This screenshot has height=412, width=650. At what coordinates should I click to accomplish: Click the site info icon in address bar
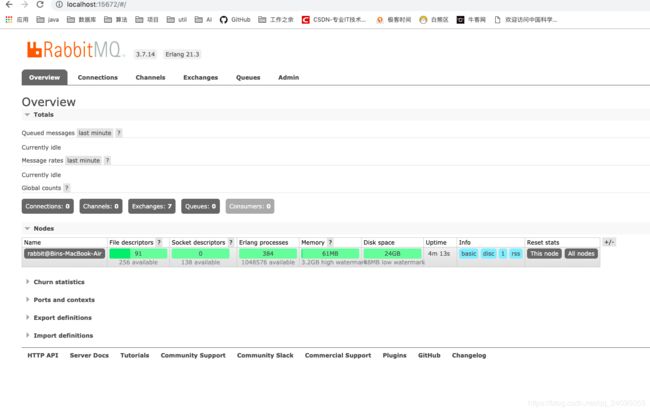(59, 5)
